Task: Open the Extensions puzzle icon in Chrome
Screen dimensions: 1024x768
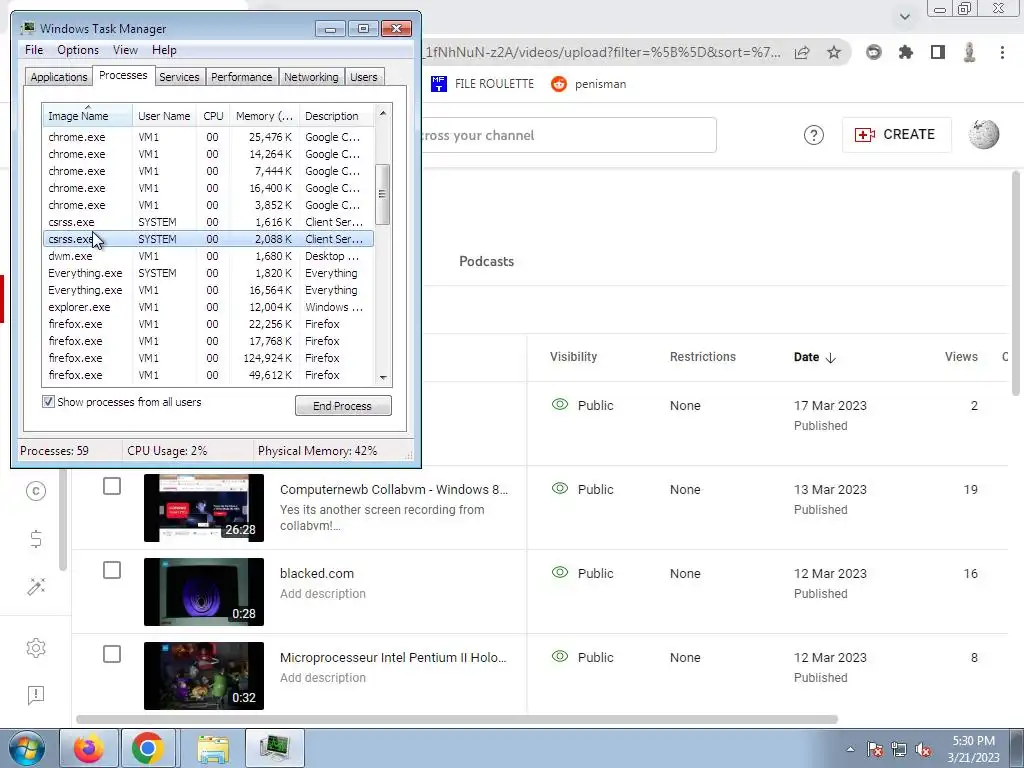Action: tap(905, 52)
